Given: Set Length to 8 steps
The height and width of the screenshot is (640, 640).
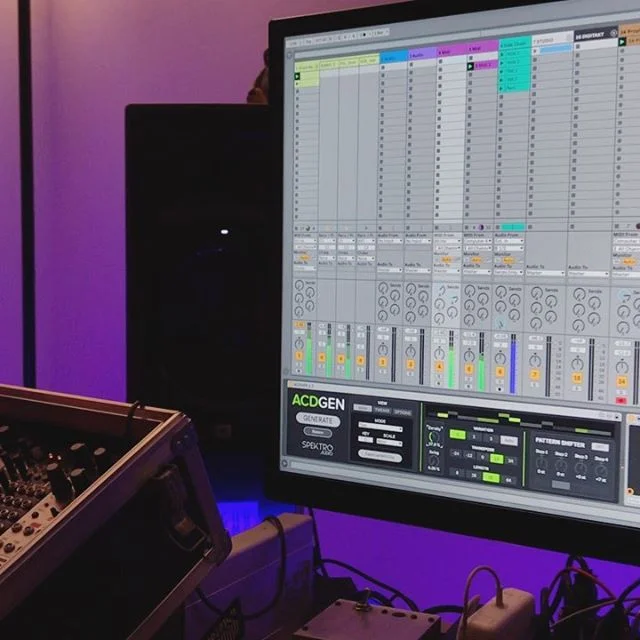Looking at the screenshot, I should (457, 473).
